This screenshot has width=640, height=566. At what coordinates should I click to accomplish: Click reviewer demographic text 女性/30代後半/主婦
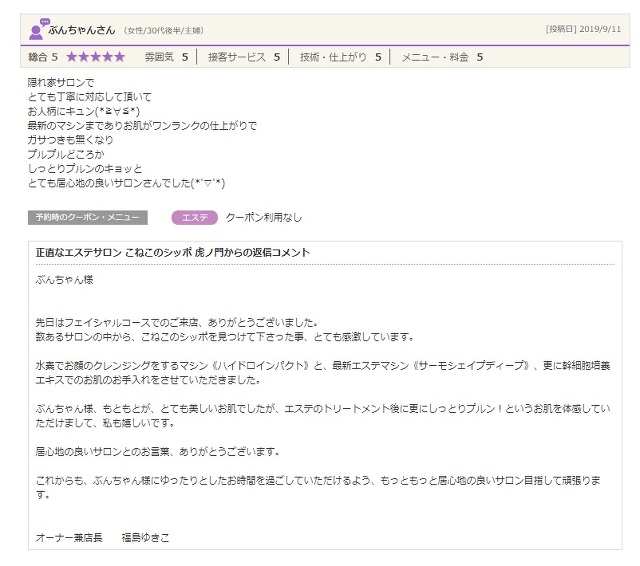(x=165, y=30)
